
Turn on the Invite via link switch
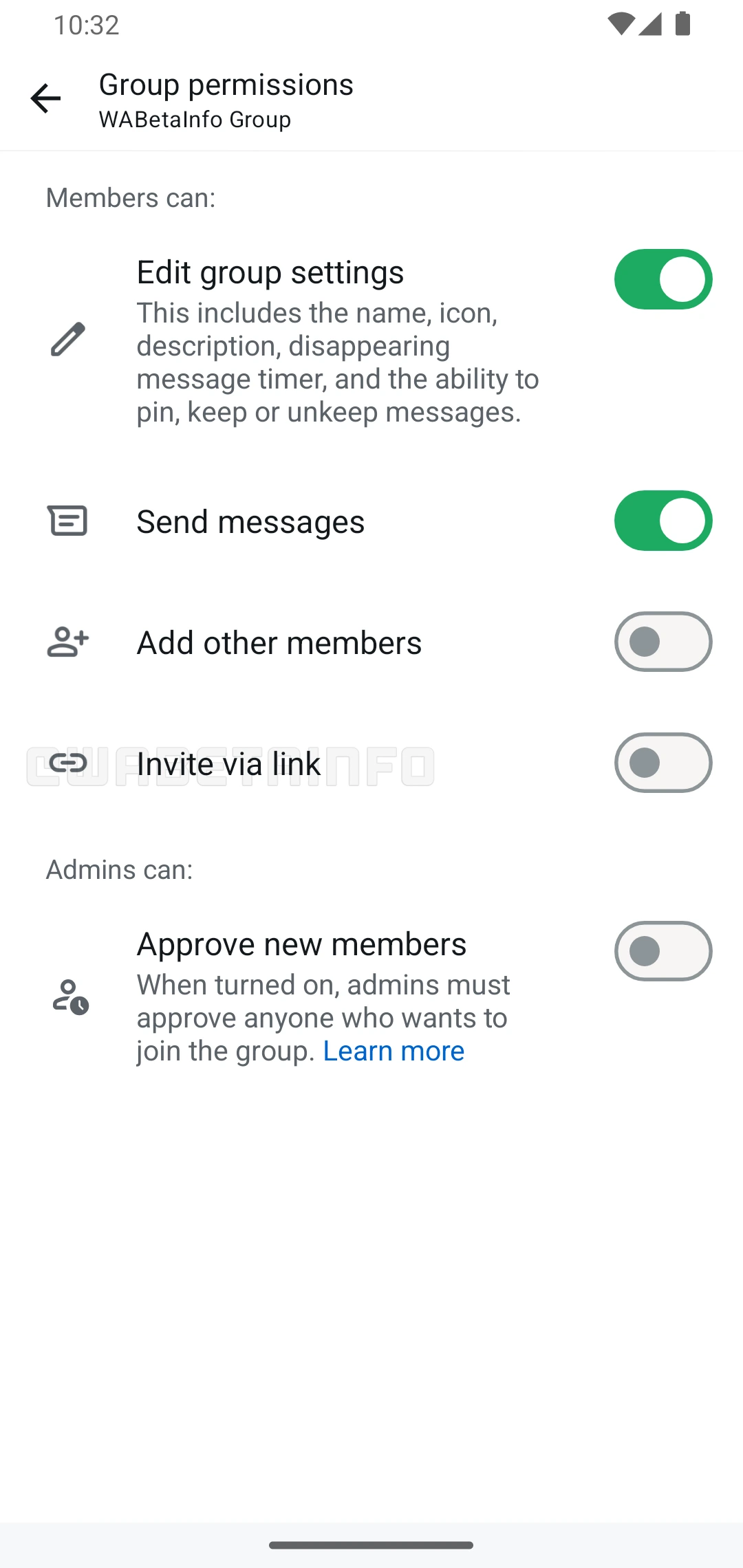click(663, 763)
